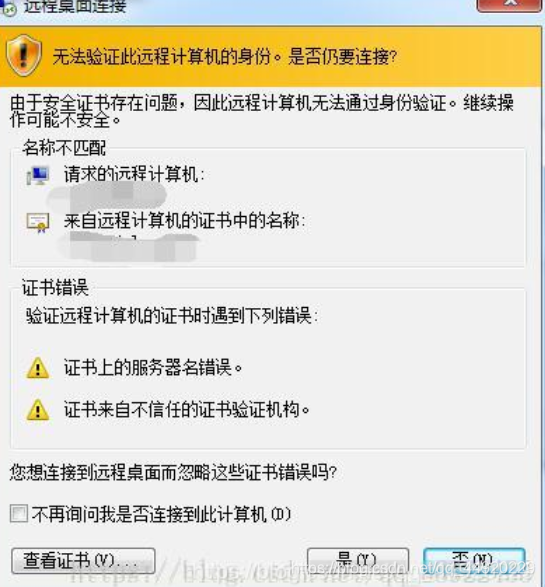
Task: Click the blog.csdn.net watermark URL
Action: coord(412,568)
